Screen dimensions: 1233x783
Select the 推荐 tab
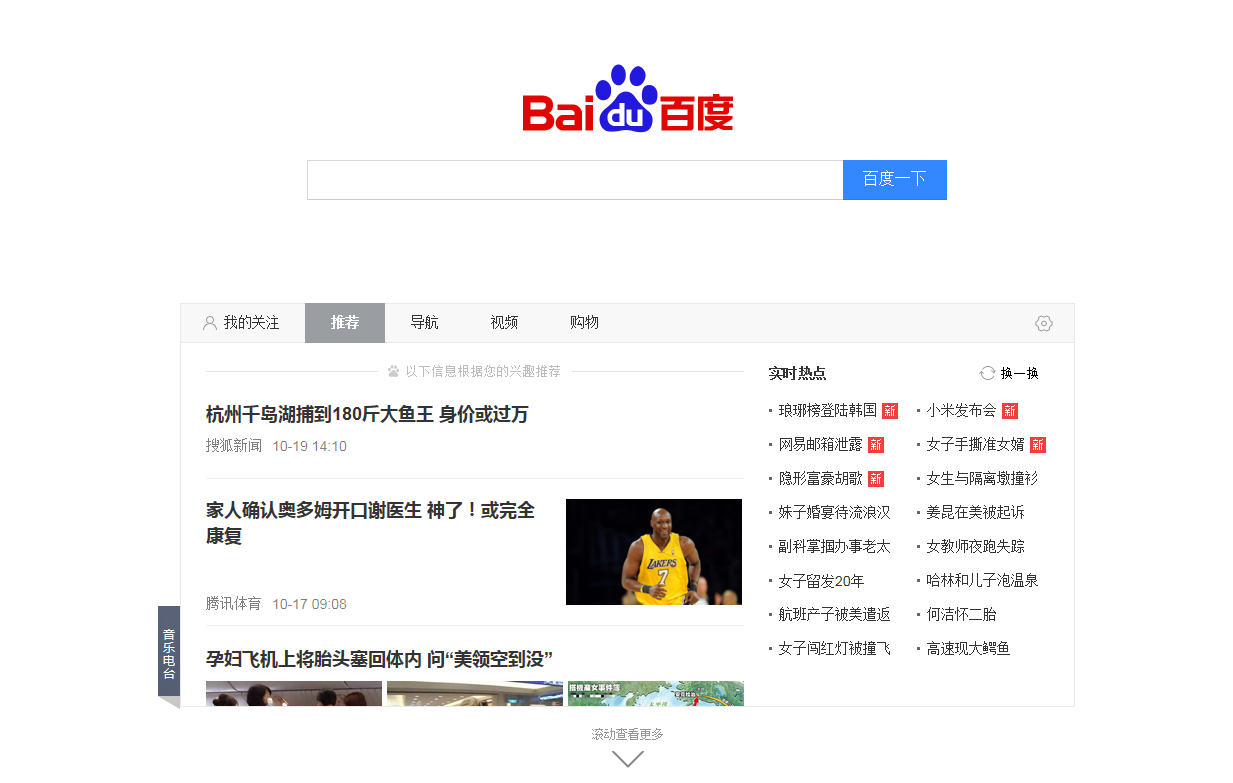click(345, 323)
